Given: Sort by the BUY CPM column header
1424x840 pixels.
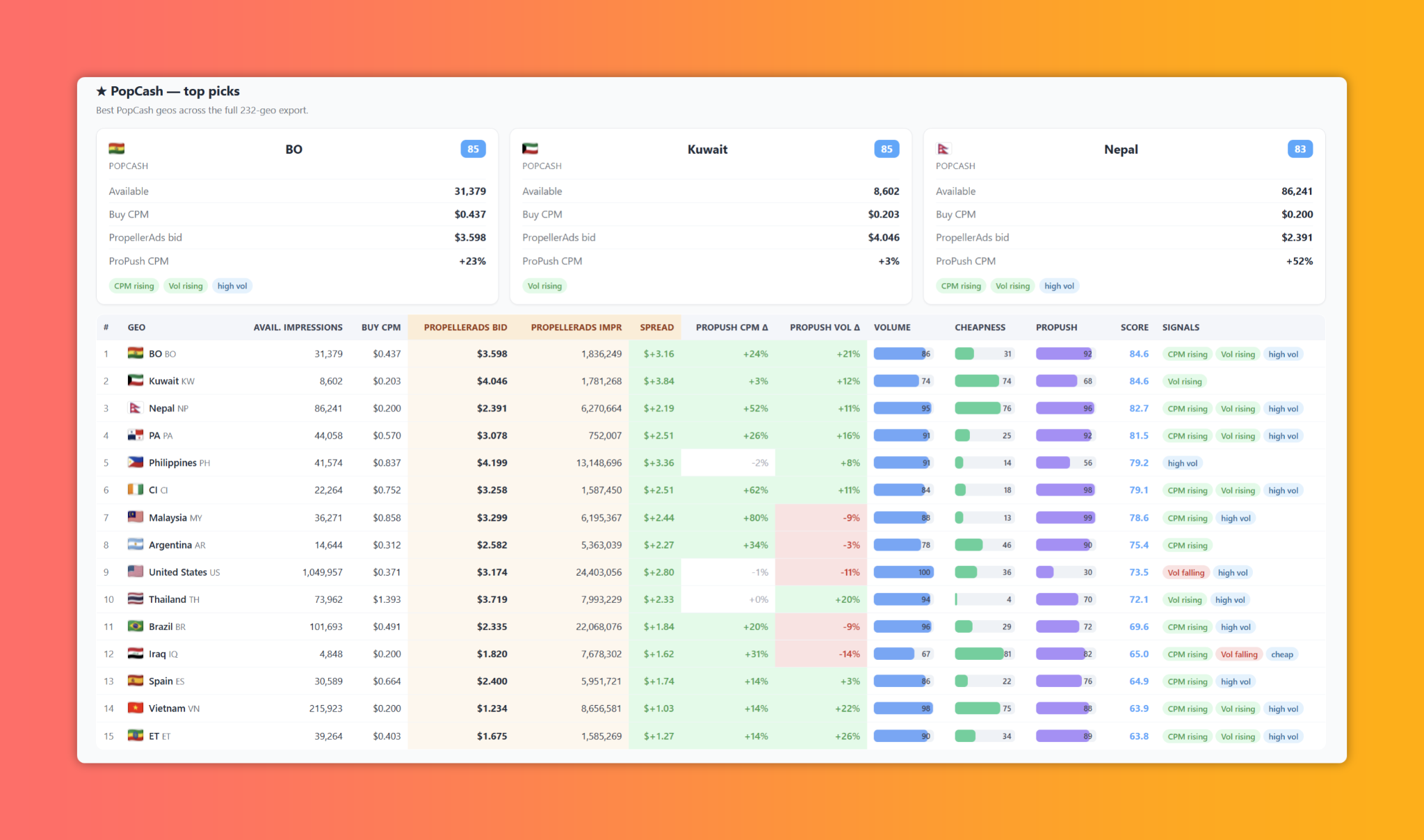Looking at the screenshot, I should click(x=381, y=328).
